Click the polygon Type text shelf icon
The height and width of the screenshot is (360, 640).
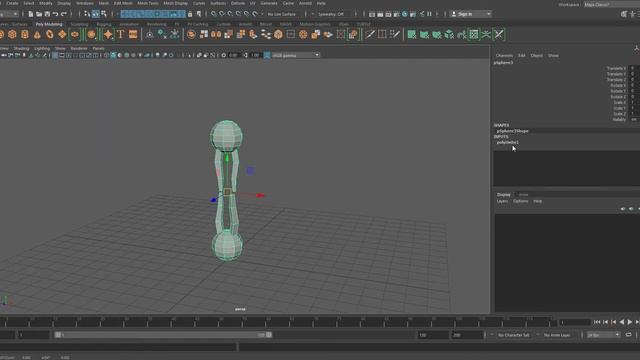[x=120, y=35]
